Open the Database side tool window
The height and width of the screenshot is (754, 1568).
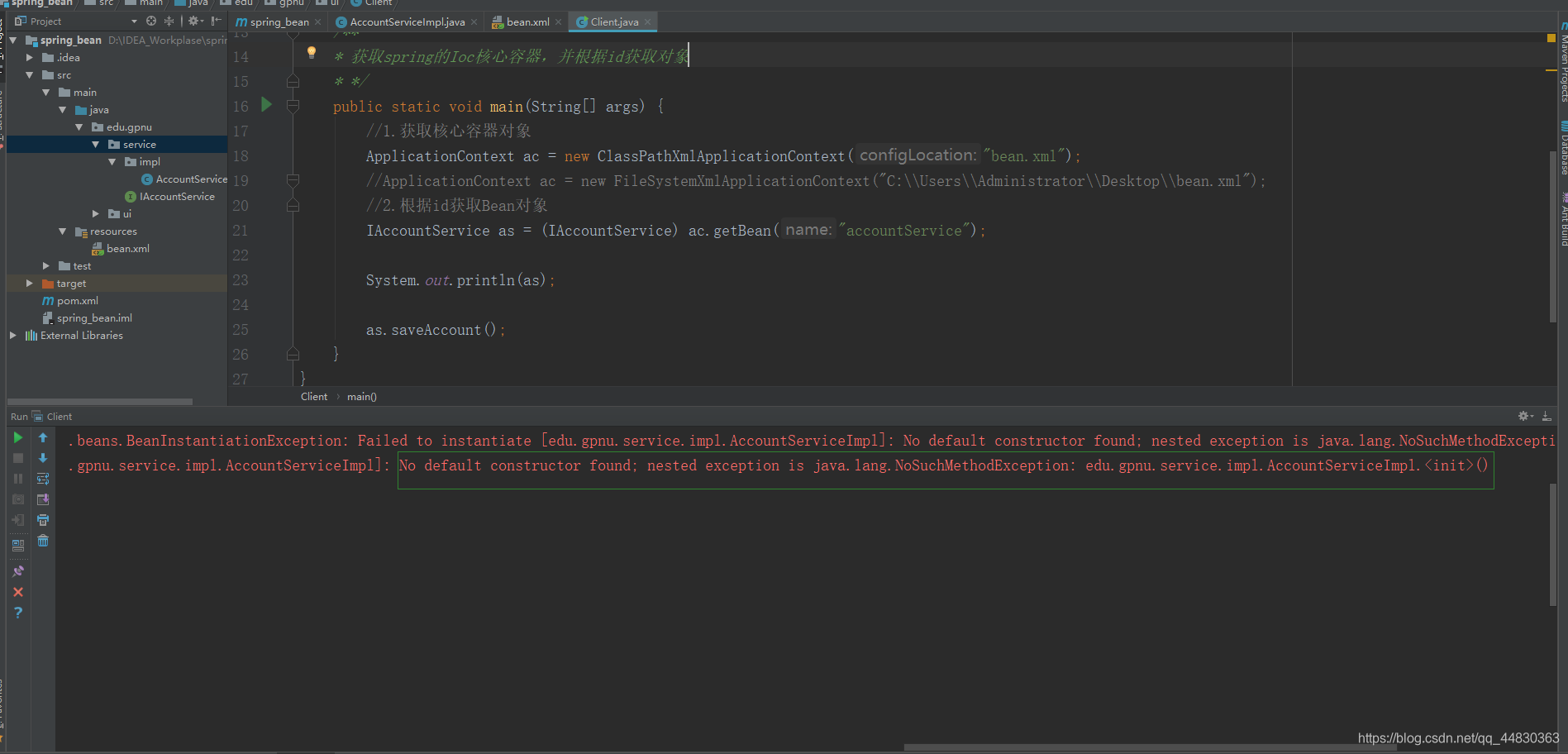[x=1563, y=149]
